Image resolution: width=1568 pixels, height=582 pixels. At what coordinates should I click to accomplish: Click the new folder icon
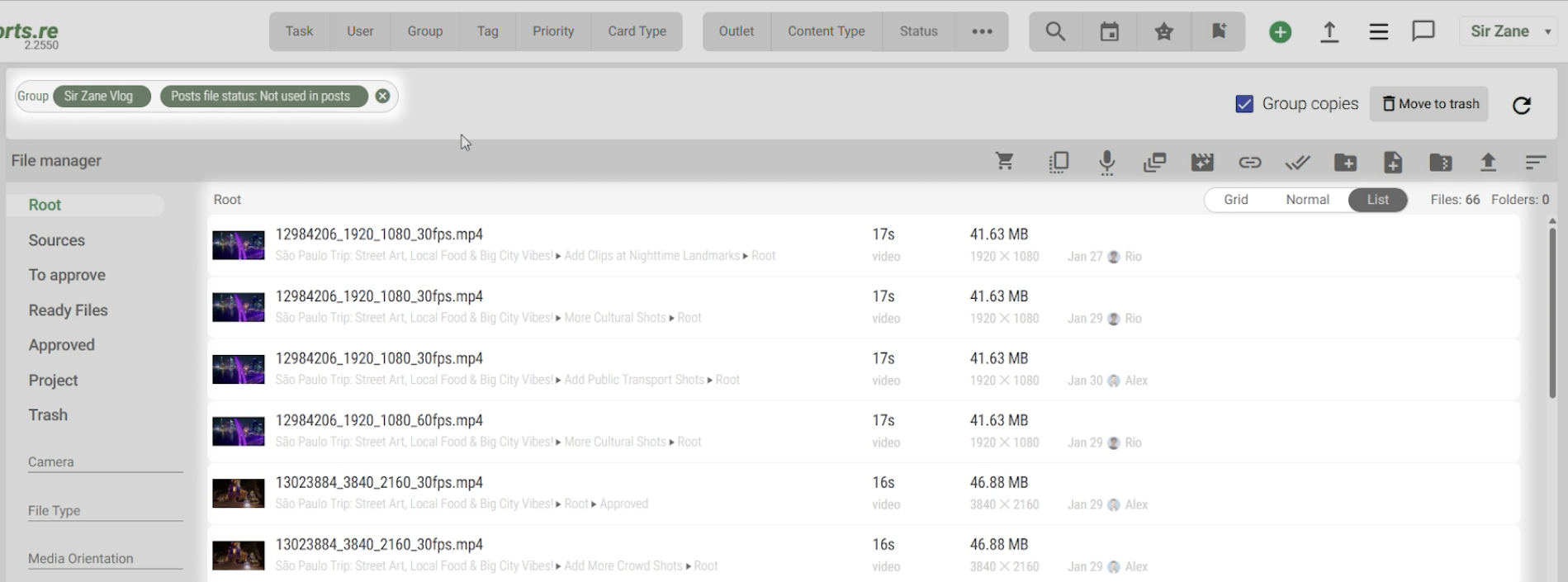click(1345, 163)
